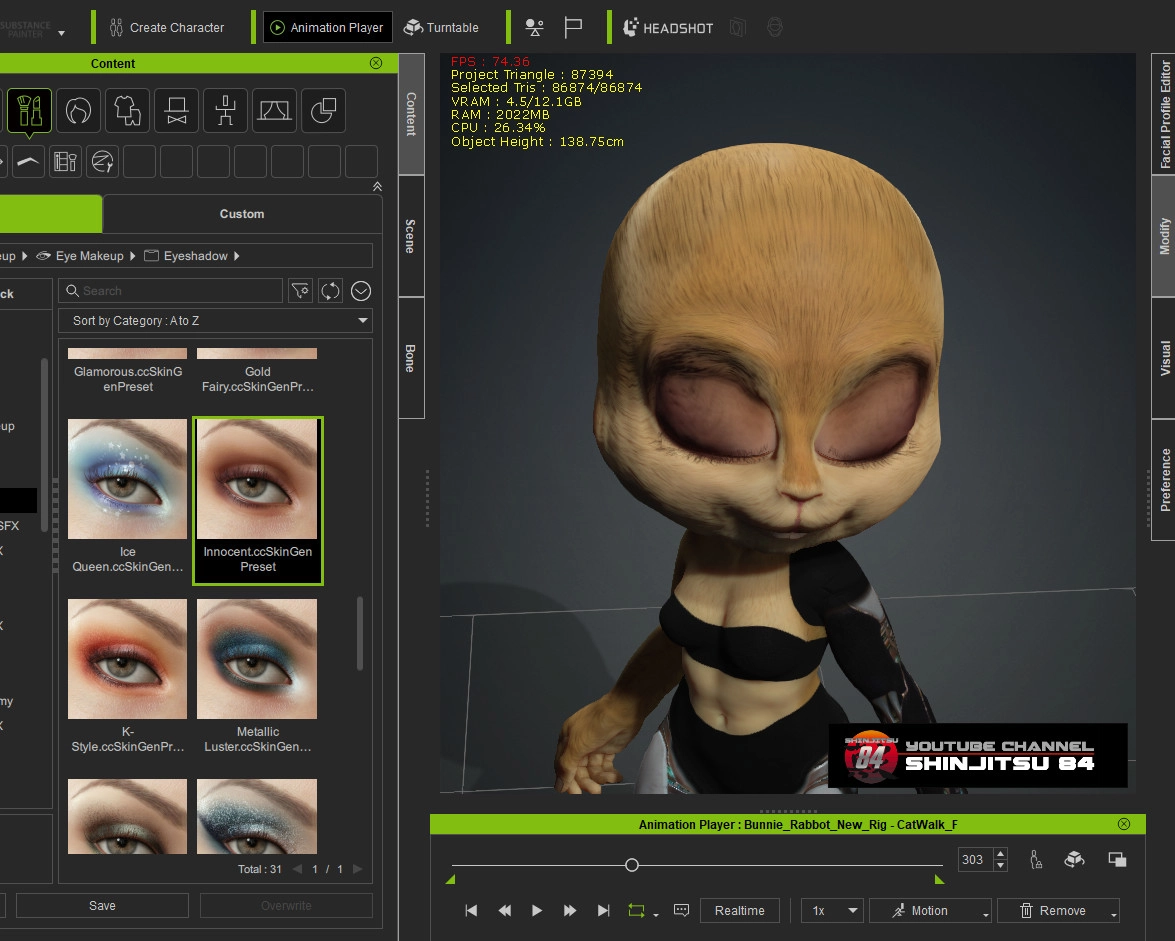Click the refresh icon beside search
The height and width of the screenshot is (941, 1175).
coord(330,291)
